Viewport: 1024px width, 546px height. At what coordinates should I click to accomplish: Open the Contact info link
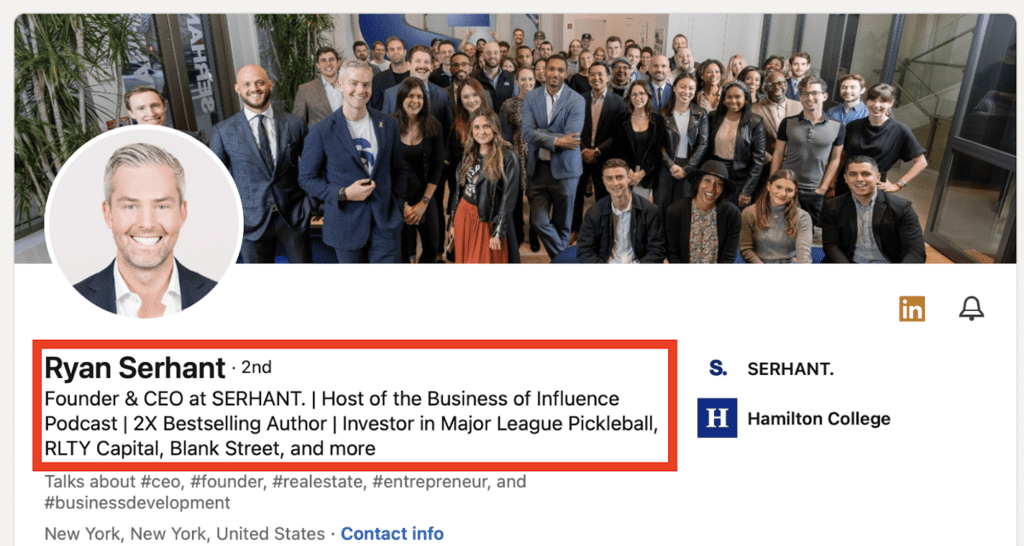392,533
